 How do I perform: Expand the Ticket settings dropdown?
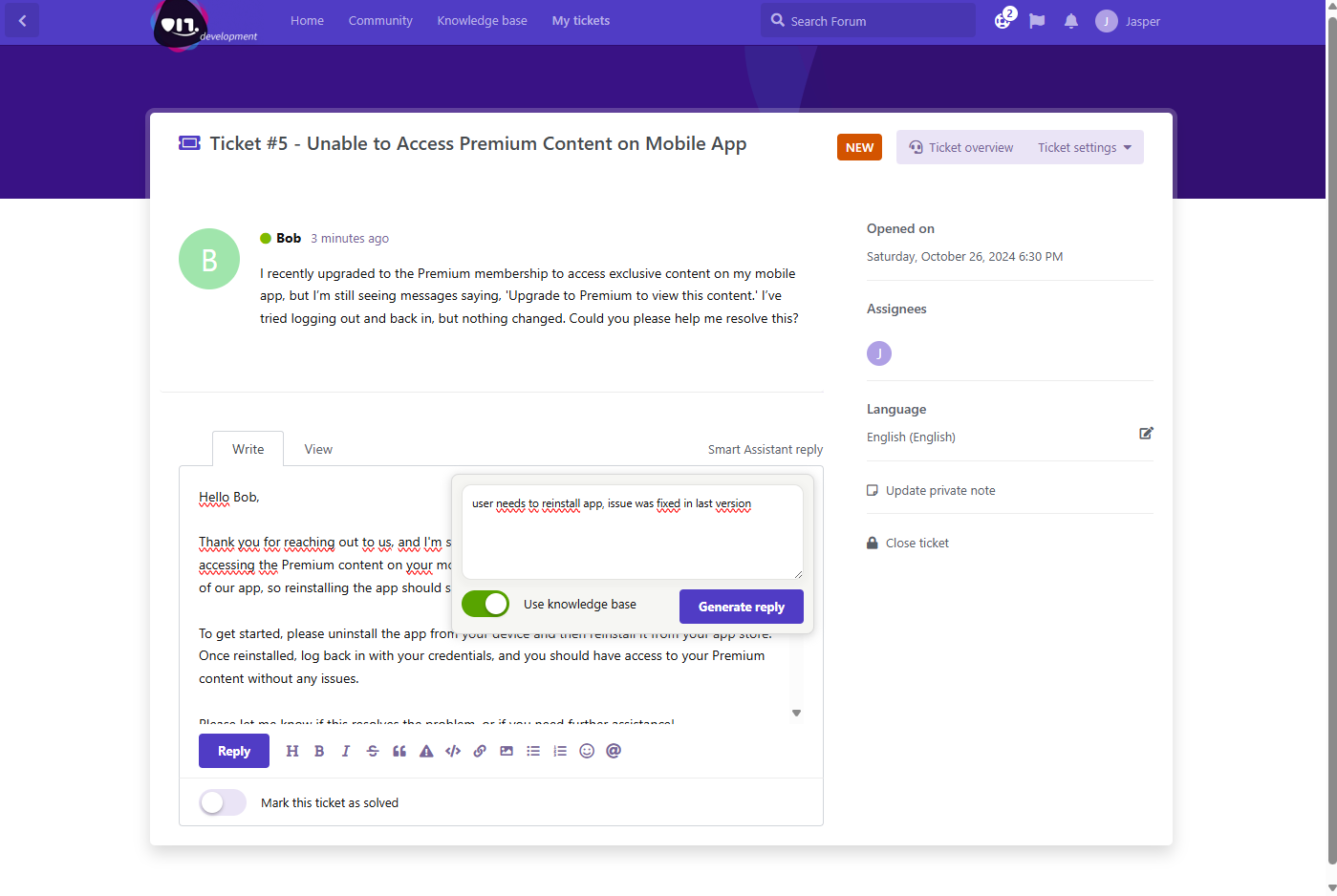point(1085,147)
